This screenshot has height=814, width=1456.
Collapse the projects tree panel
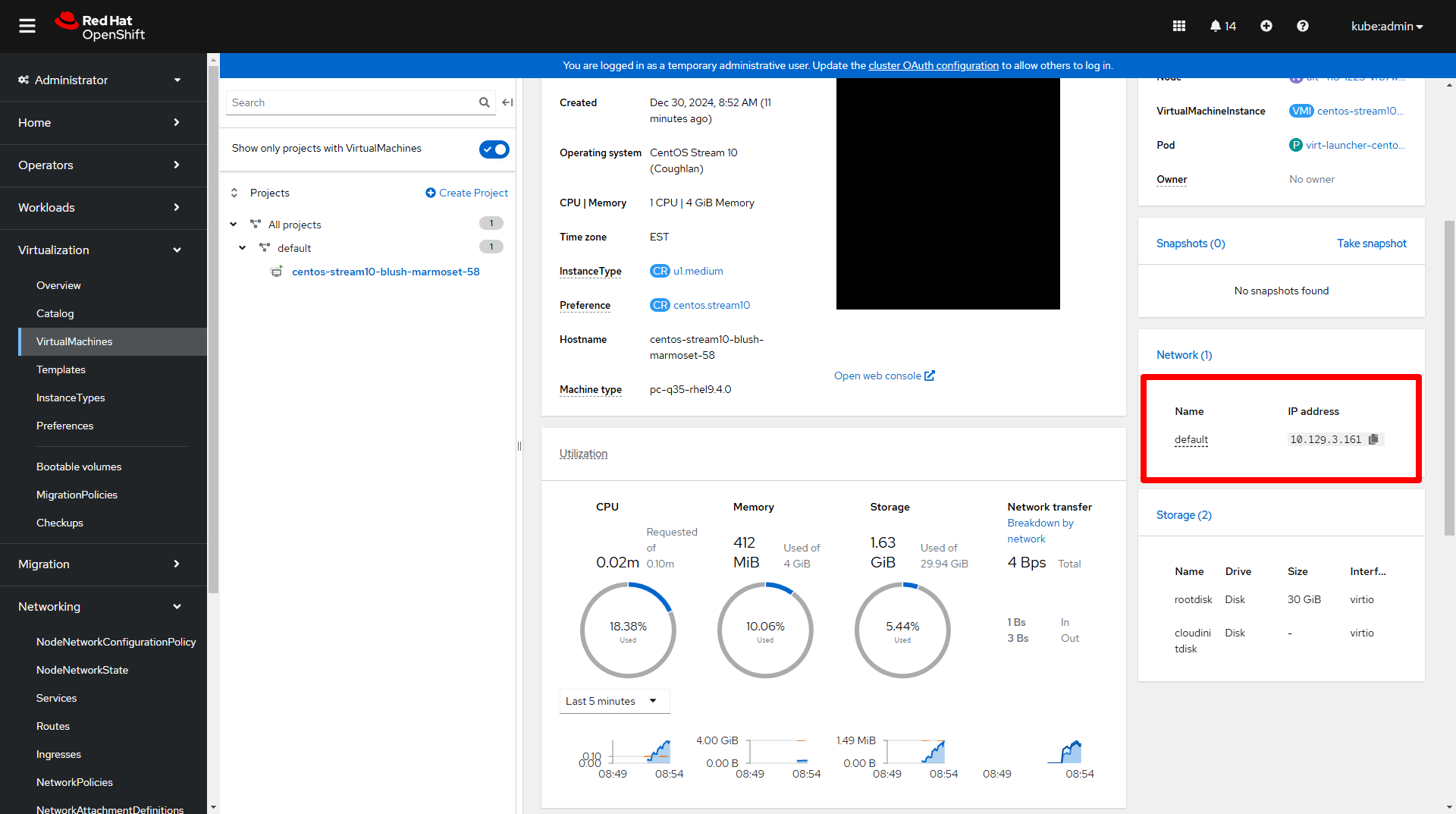[x=507, y=103]
